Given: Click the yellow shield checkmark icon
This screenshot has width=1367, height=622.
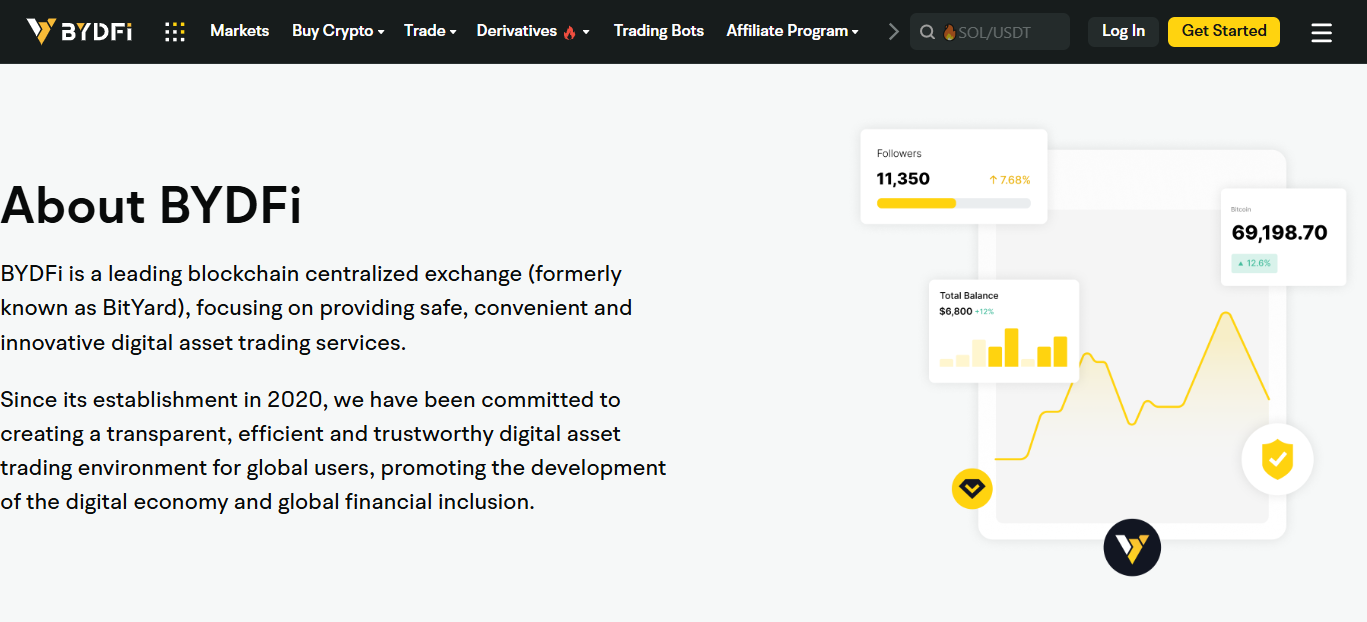Looking at the screenshot, I should 1277,460.
